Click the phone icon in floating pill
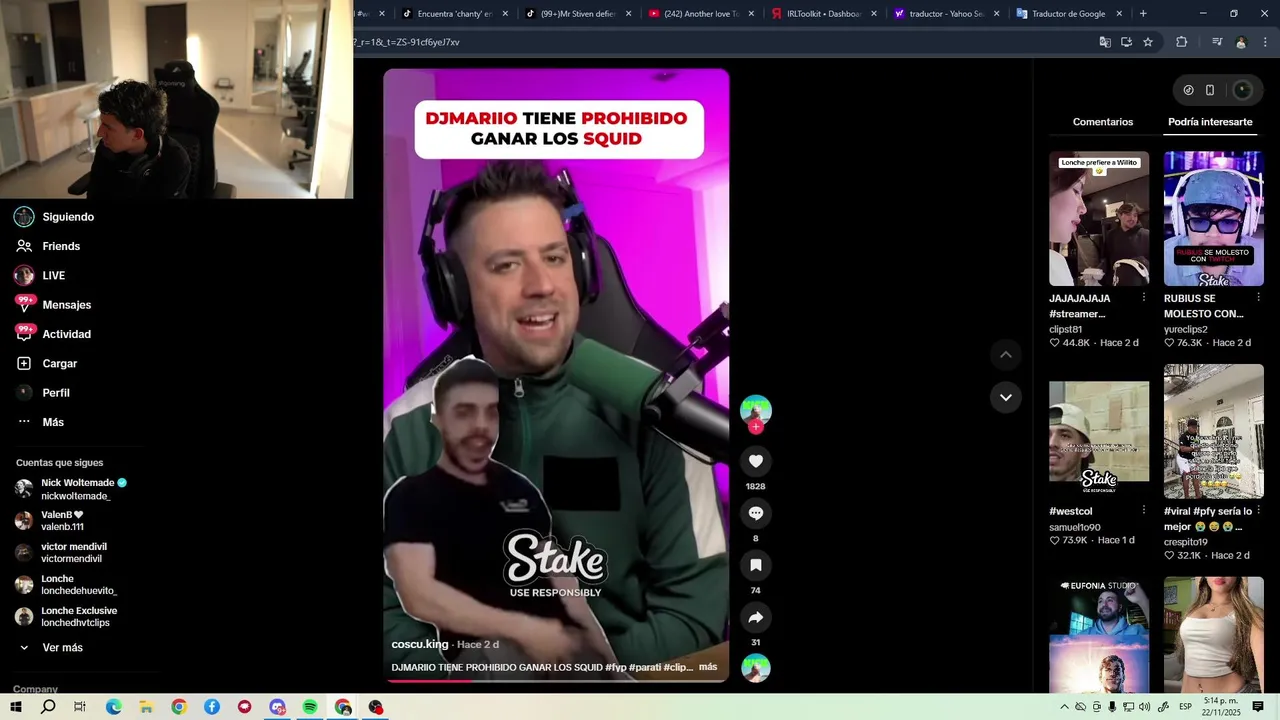The height and width of the screenshot is (720, 1280). point(1210,90)
